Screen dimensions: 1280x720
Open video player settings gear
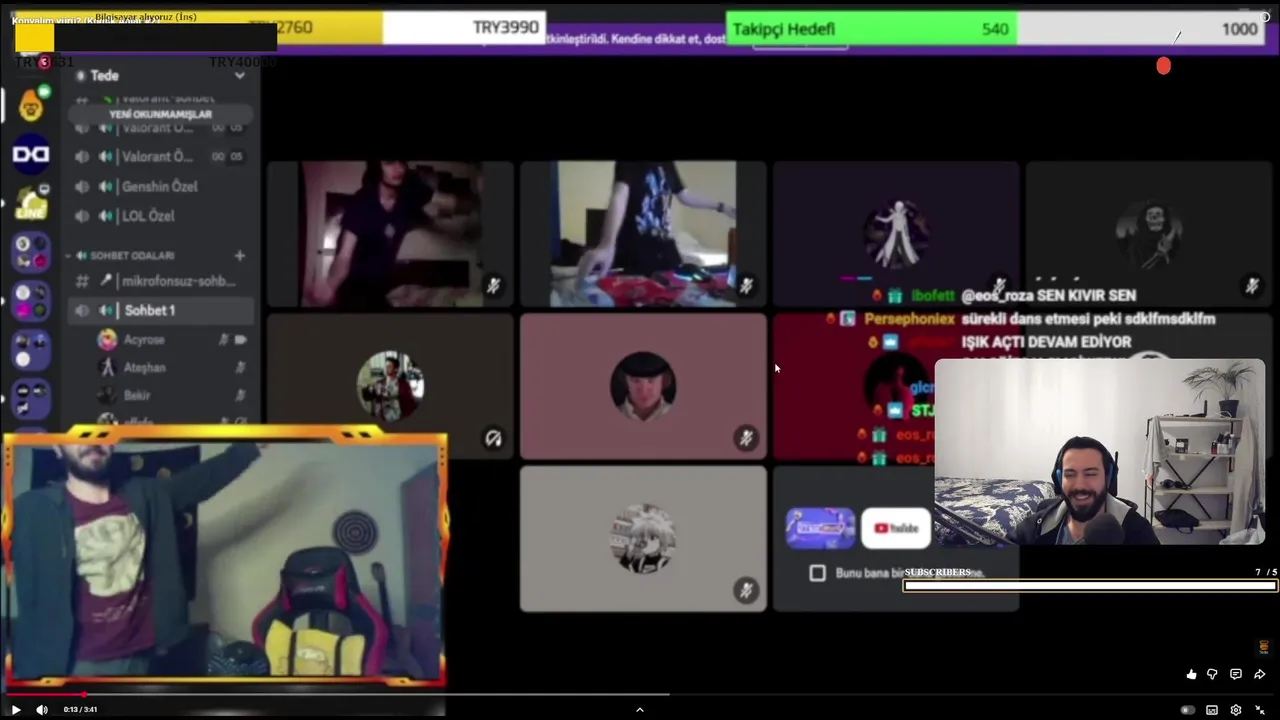pos(1236,710)
